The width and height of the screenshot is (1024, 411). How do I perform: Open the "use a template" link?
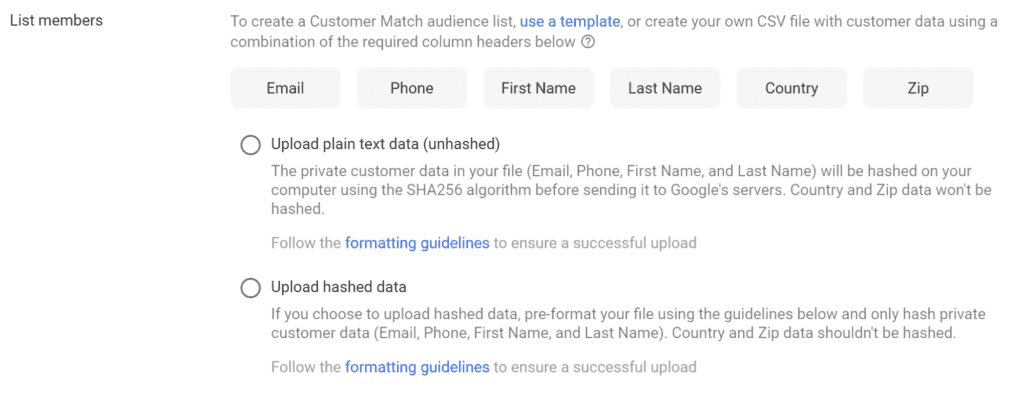click(570, 21)
